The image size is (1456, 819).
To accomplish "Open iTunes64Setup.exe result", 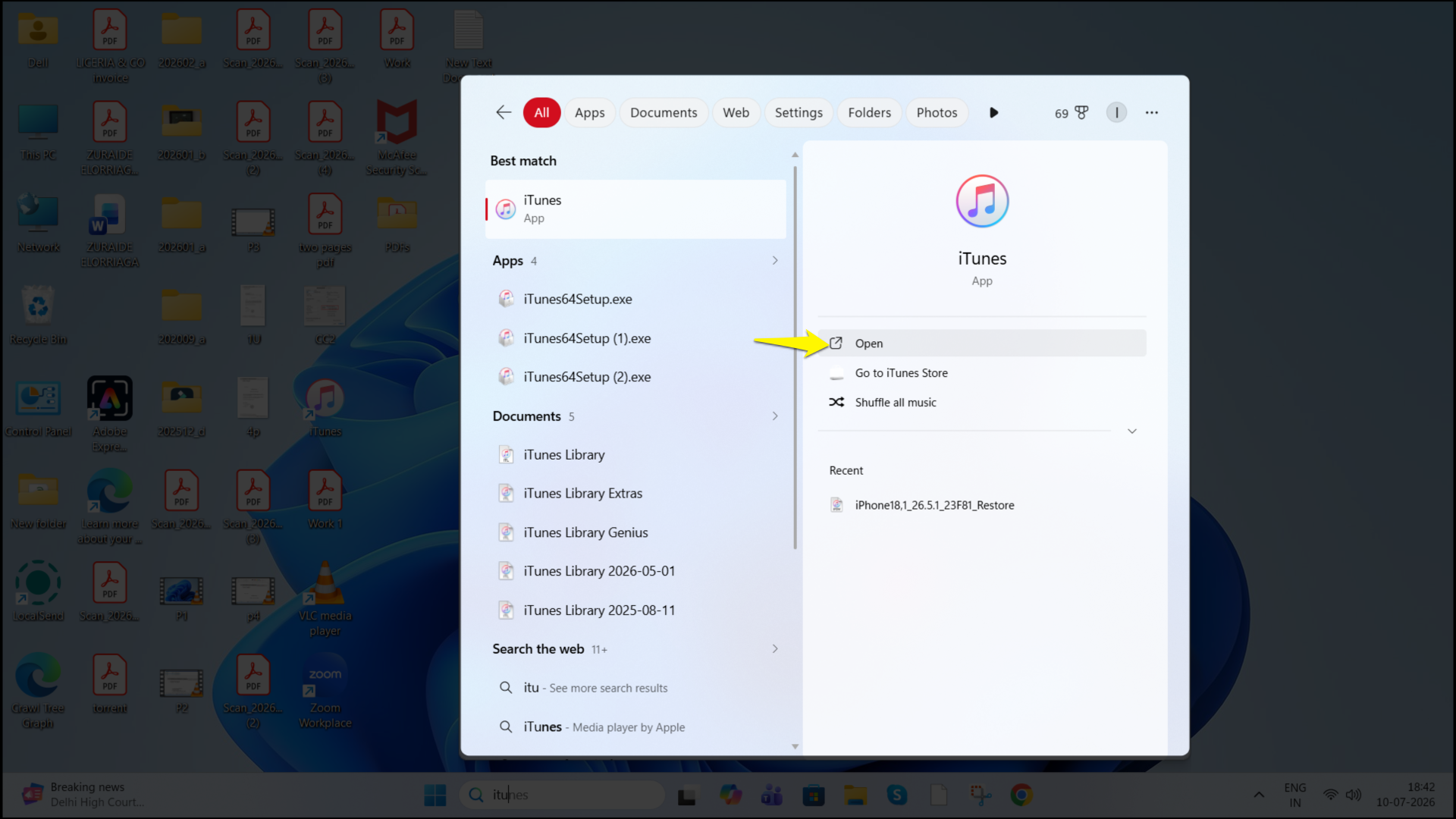I will point(635,299).
